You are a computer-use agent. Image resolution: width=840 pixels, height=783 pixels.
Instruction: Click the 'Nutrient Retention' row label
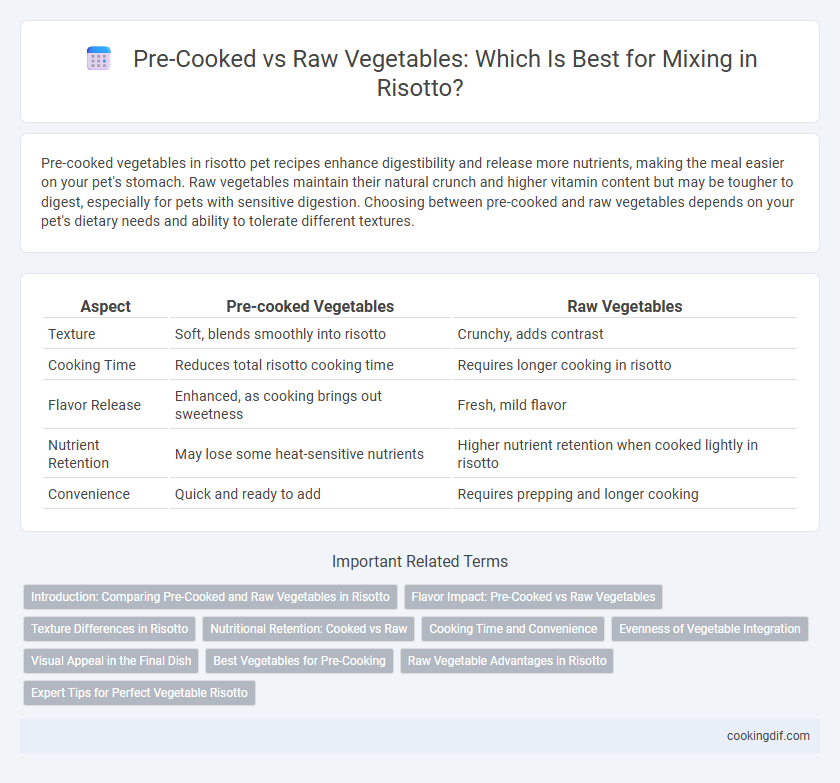click(78, 454)
